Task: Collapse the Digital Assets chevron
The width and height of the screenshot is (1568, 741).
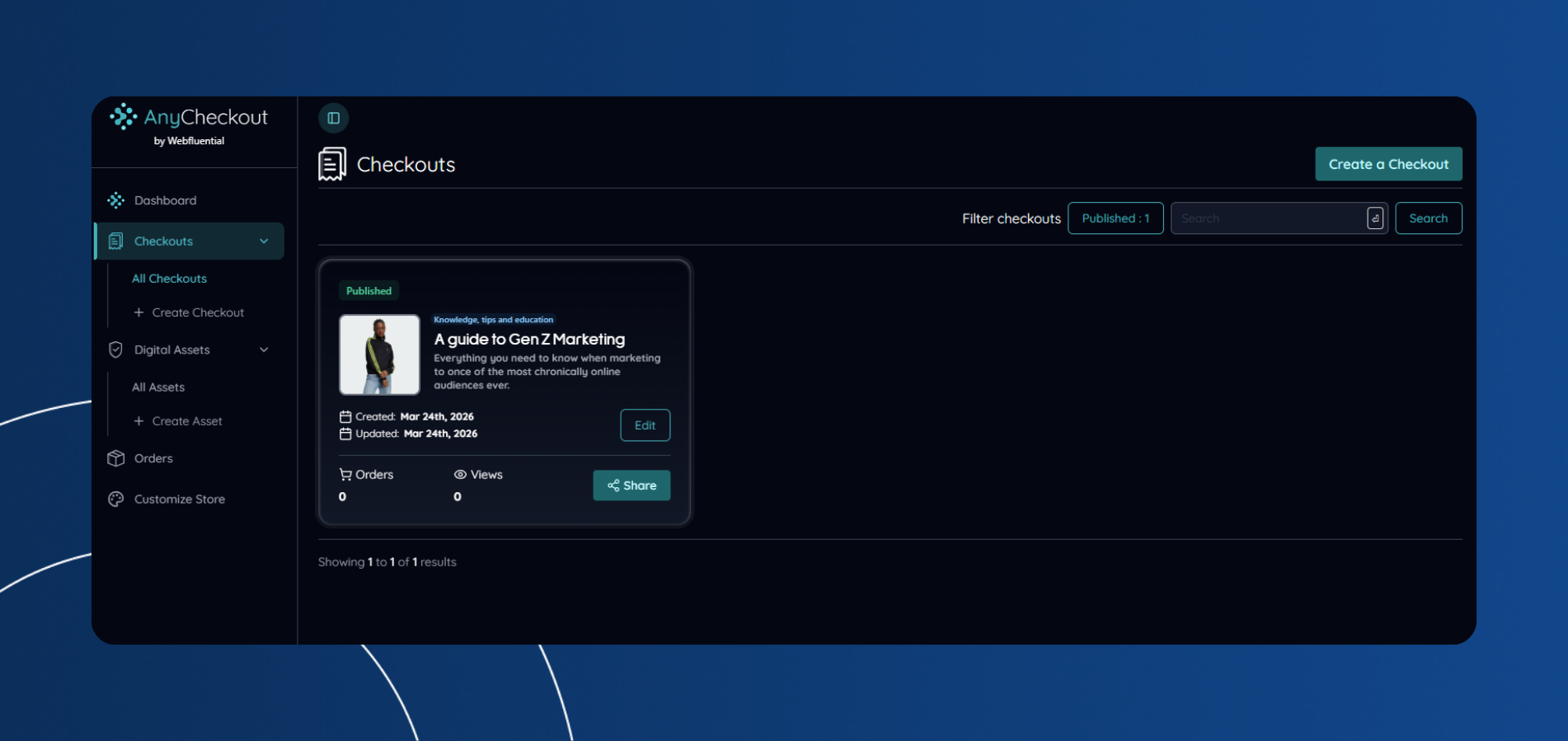Action: 264,349
